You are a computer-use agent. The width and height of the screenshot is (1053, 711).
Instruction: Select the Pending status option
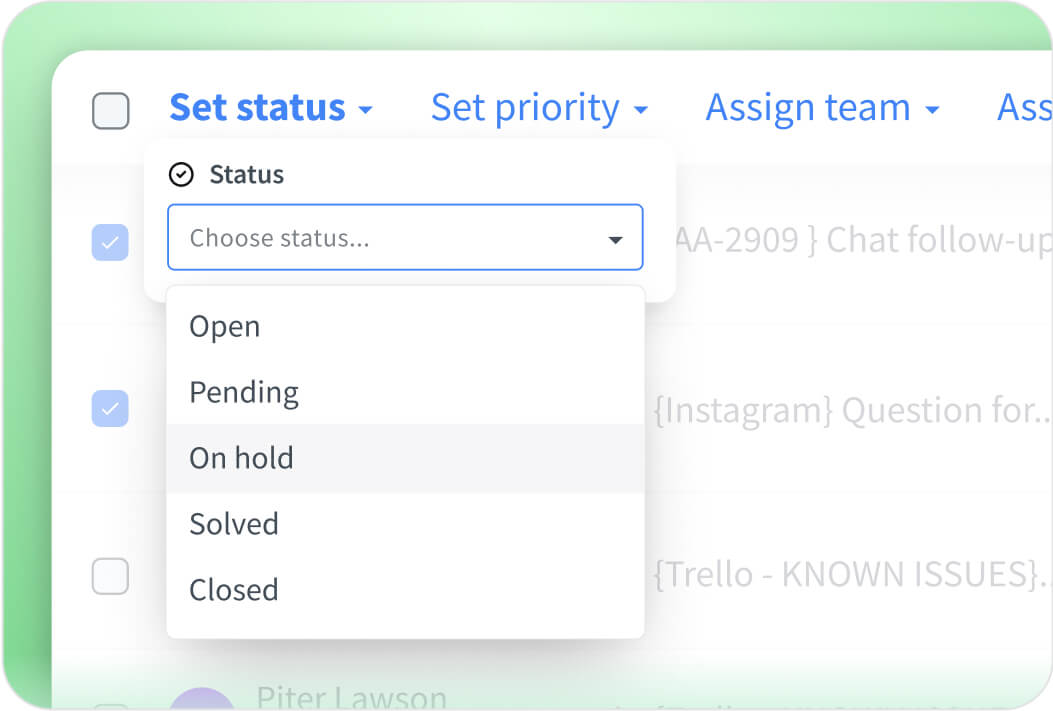point(243,392)
